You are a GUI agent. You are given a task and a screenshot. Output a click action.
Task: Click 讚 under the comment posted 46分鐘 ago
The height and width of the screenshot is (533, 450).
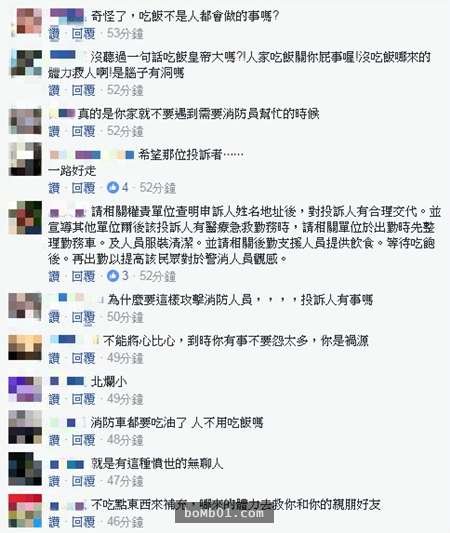pos(54,522)
